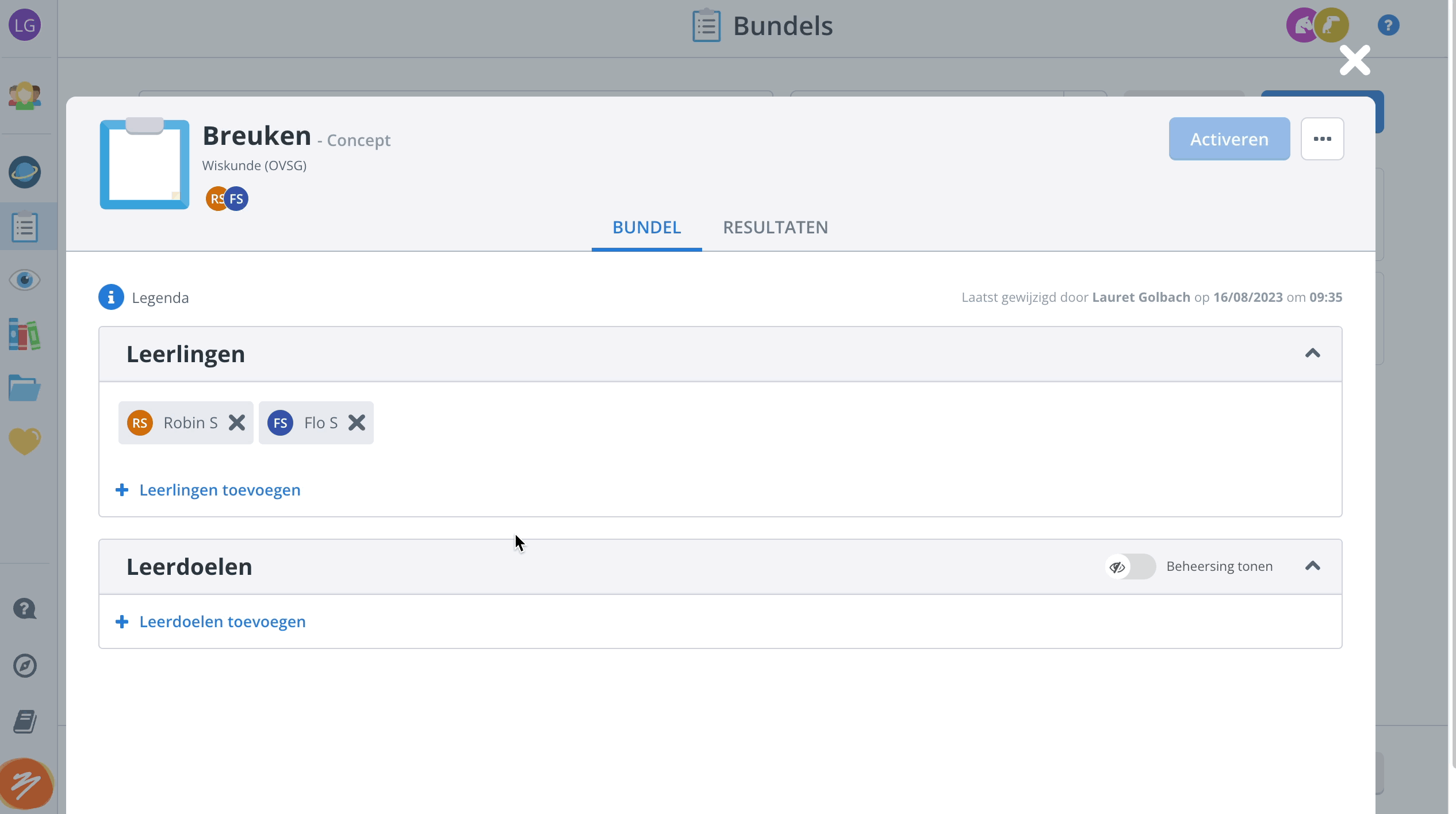
Task: Select the BUNDEL tab
Action: coord(647,227)
